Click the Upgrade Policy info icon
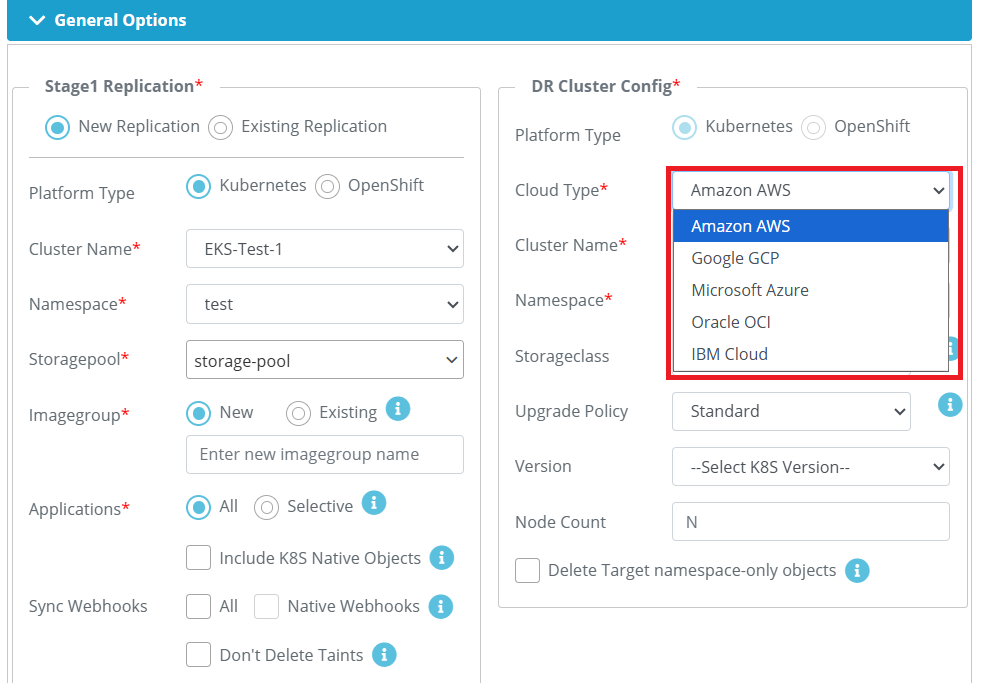The height and width of the screenshot is (683, 981). tap(950, 405)
